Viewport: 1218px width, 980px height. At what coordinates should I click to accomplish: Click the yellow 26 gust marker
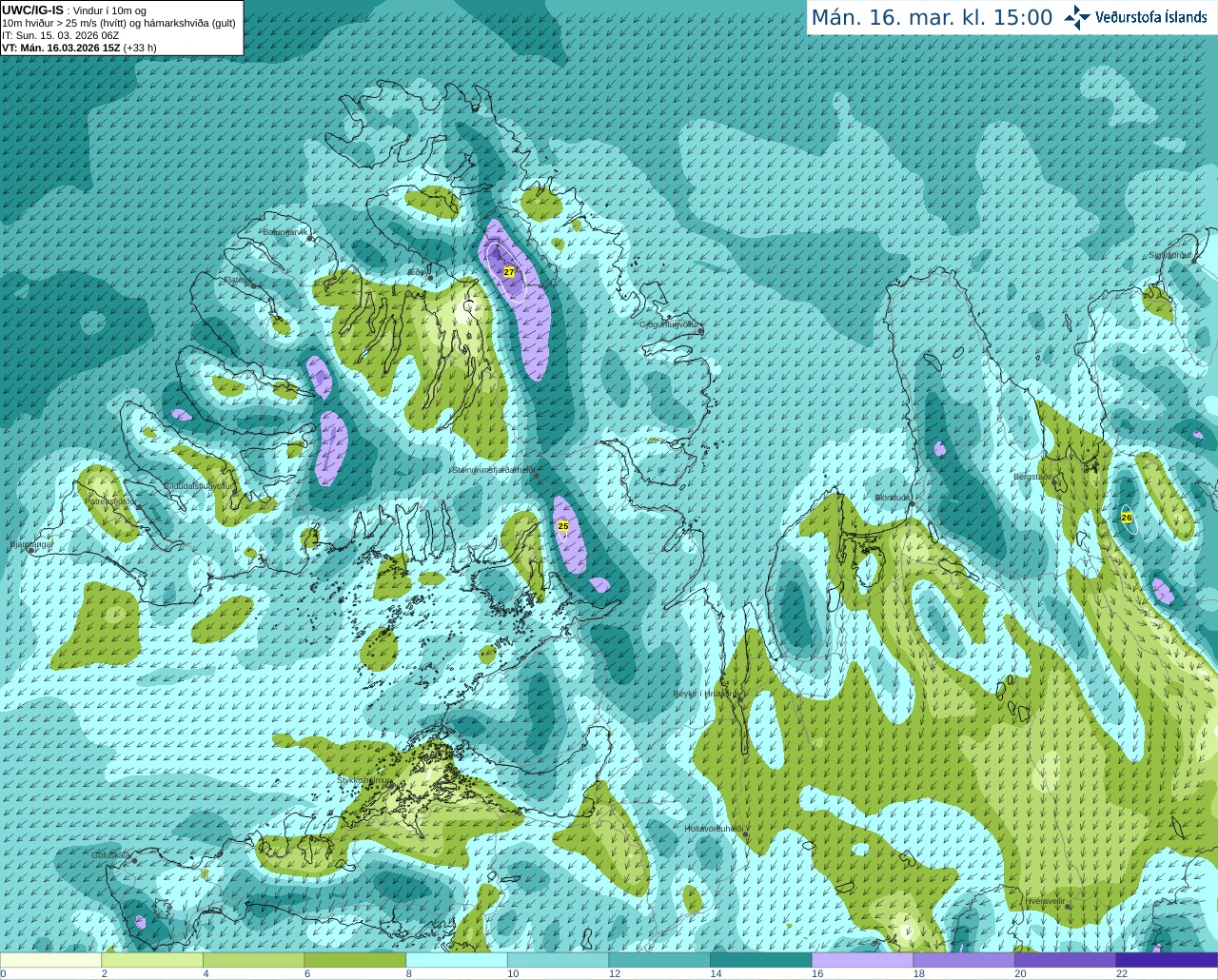point(1127,518)
